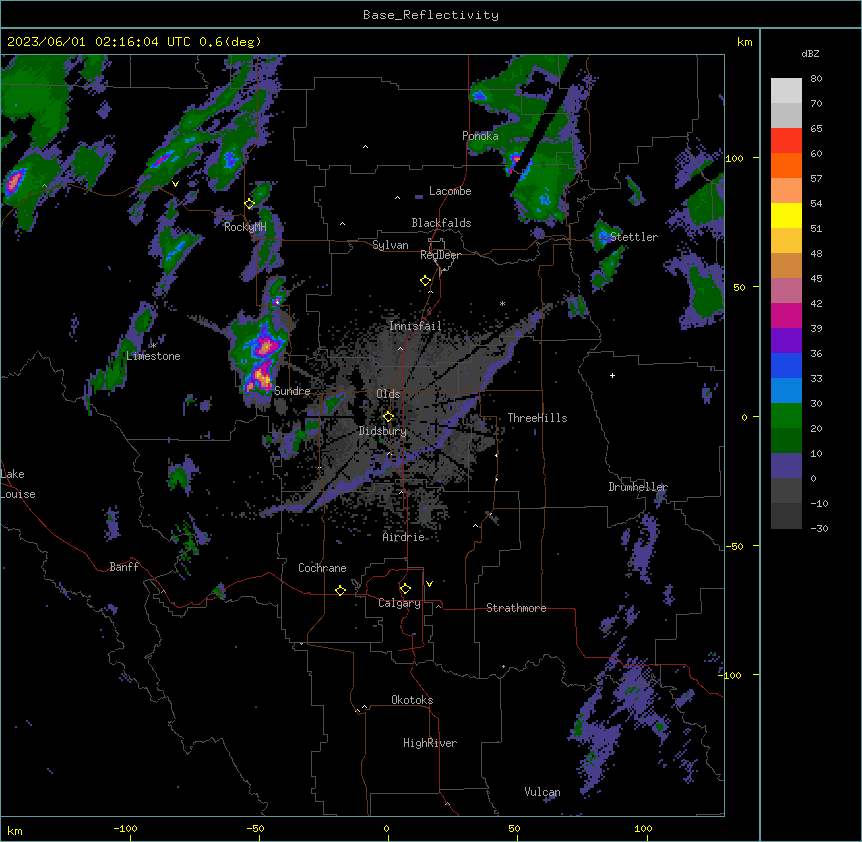Click the white plus marker east of ThreeHills
The width and height of the screenshot is (862, 842).
612,375
